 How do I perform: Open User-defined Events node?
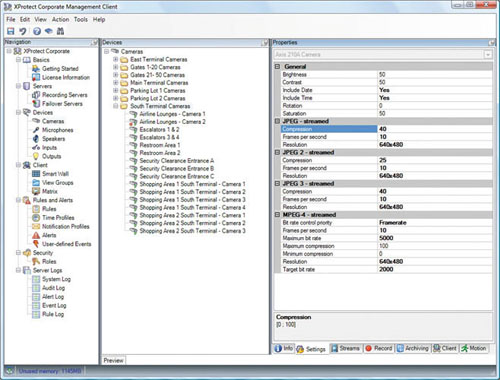click(x=66, y=244)
